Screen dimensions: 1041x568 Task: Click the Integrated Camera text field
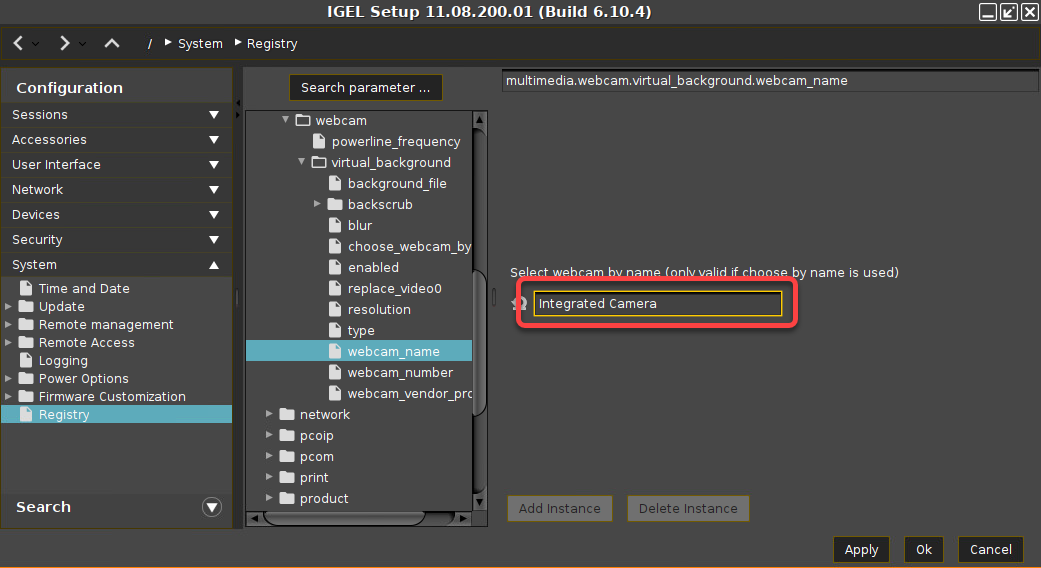click(x=657, y=304)
